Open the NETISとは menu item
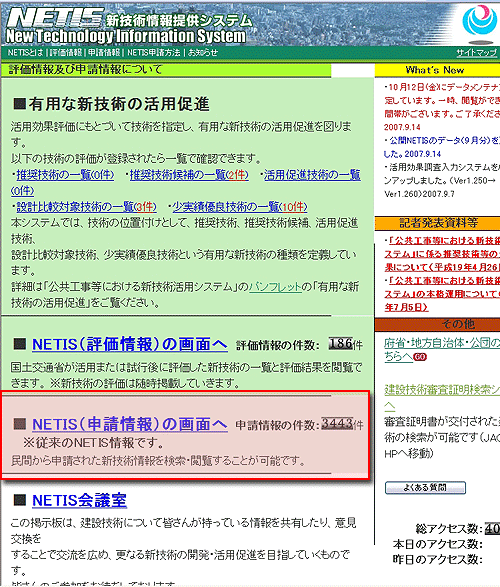This screenshot has height=587, width=500. [x=25, y=53]
